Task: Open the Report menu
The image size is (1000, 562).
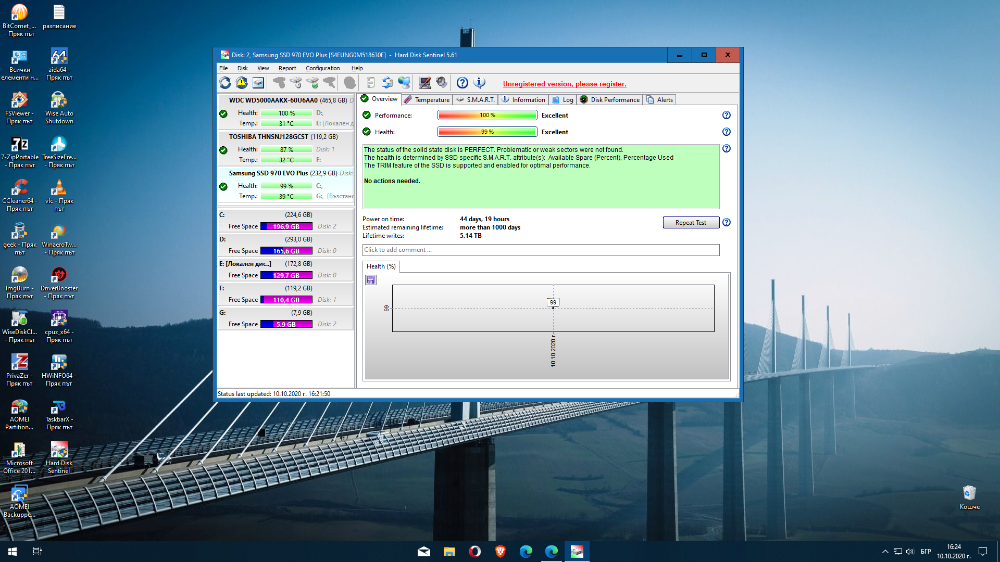Action: 287,68
